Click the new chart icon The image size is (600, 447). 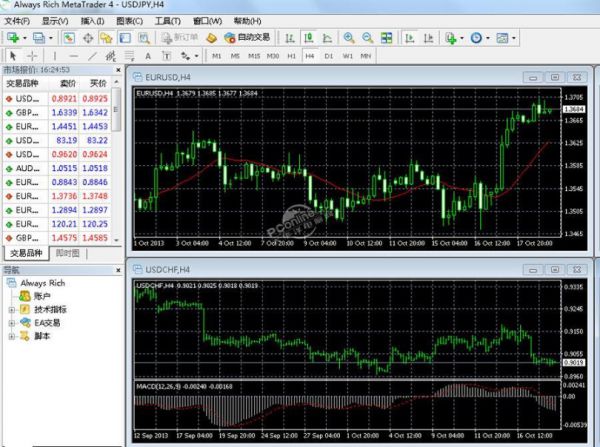14,37
